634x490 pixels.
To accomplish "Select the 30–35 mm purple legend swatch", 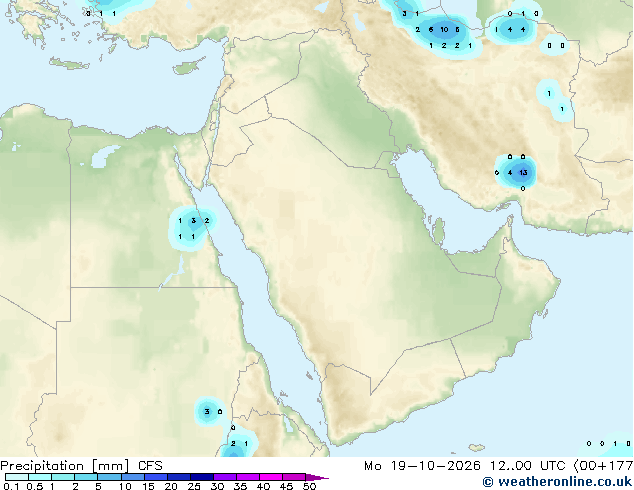I will click(x=224, y=477).
